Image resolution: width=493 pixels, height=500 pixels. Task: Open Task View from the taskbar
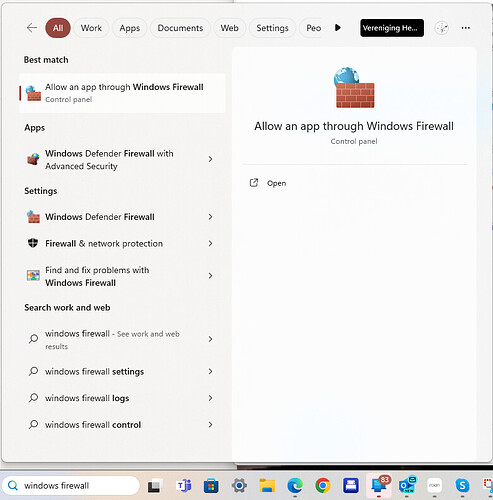click(x=155, y=486)
